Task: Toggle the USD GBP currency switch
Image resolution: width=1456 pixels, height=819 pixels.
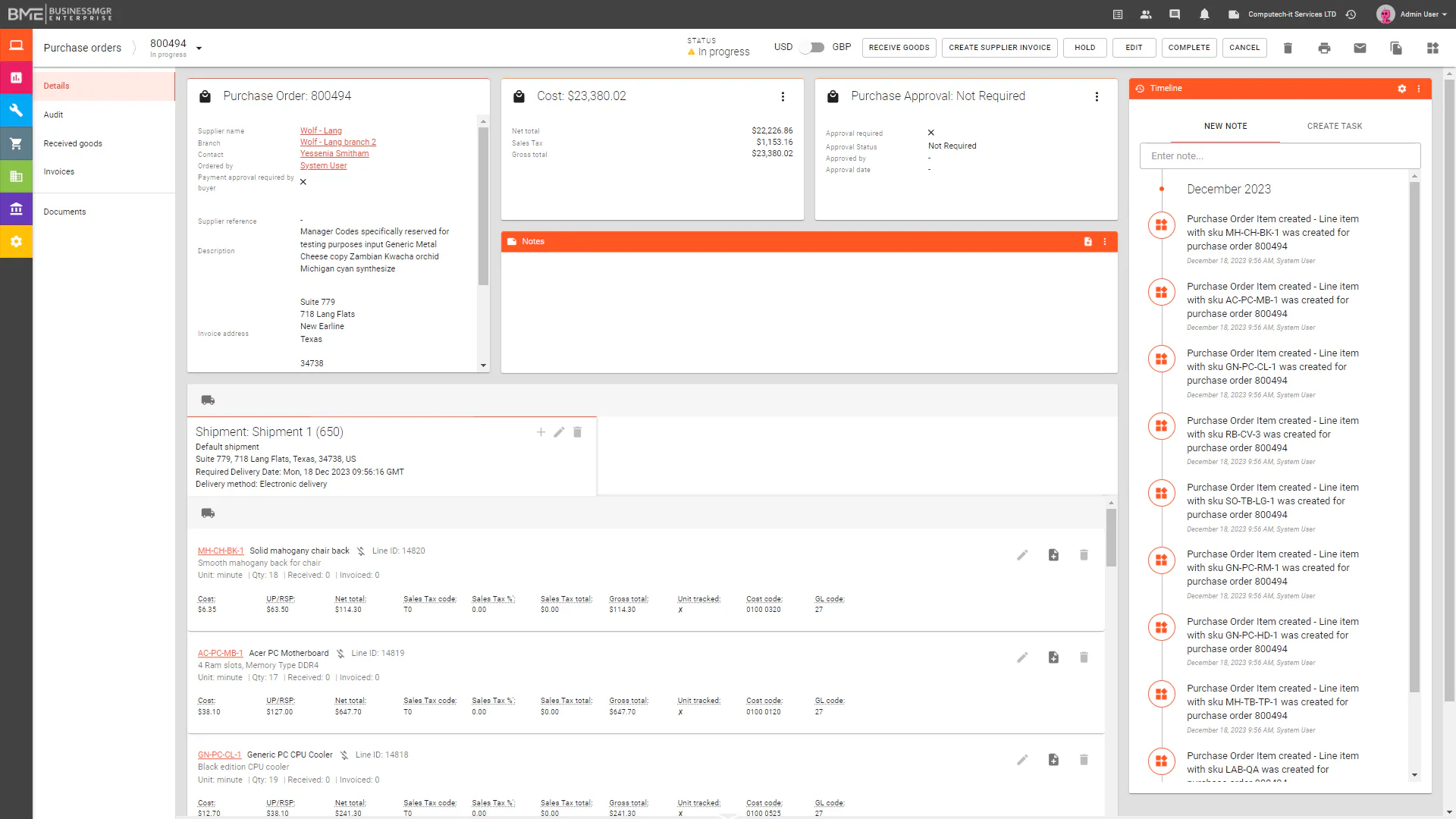Action: pyautogui.click(x=812, y=47)
